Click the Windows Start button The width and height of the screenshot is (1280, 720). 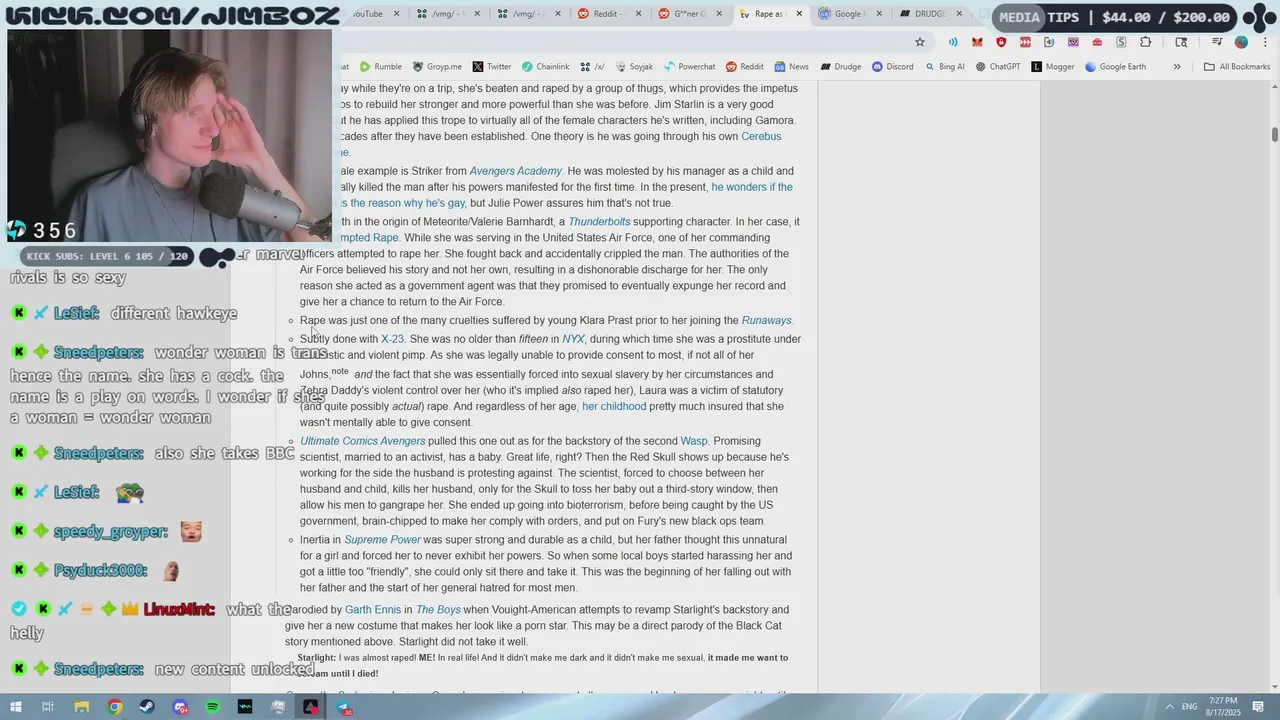16,707
